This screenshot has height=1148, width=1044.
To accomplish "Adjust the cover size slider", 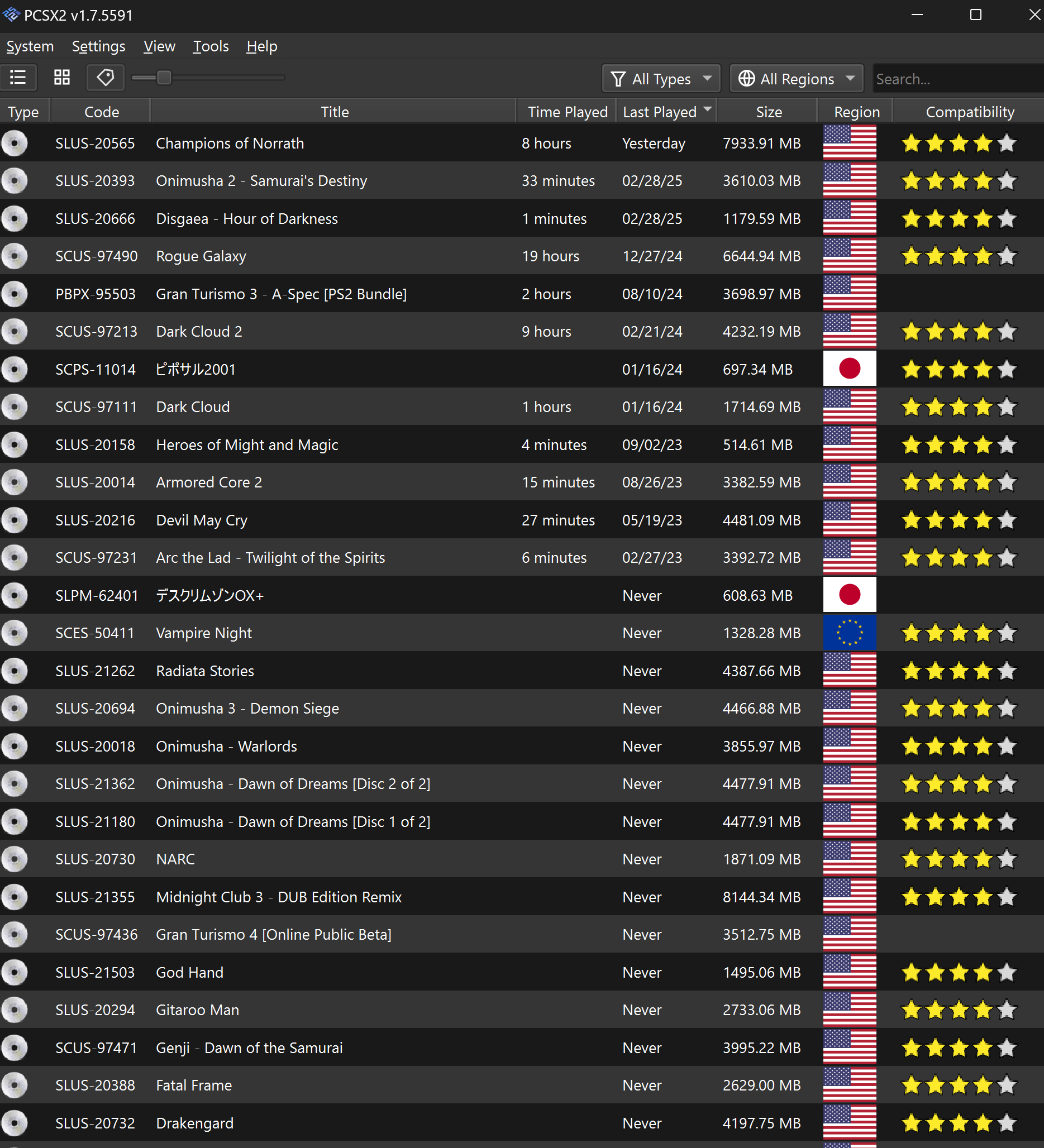I will coord(164,78).
